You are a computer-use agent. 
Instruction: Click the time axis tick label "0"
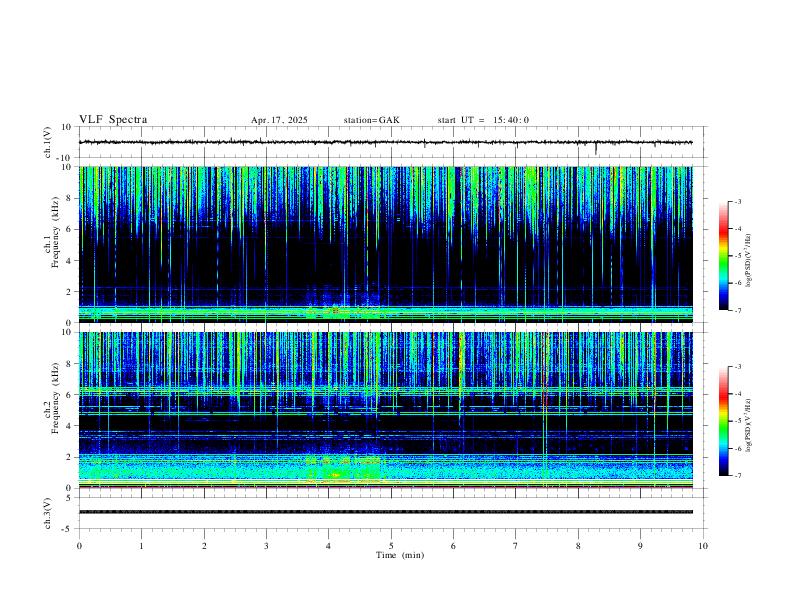[x=79, y=546]
